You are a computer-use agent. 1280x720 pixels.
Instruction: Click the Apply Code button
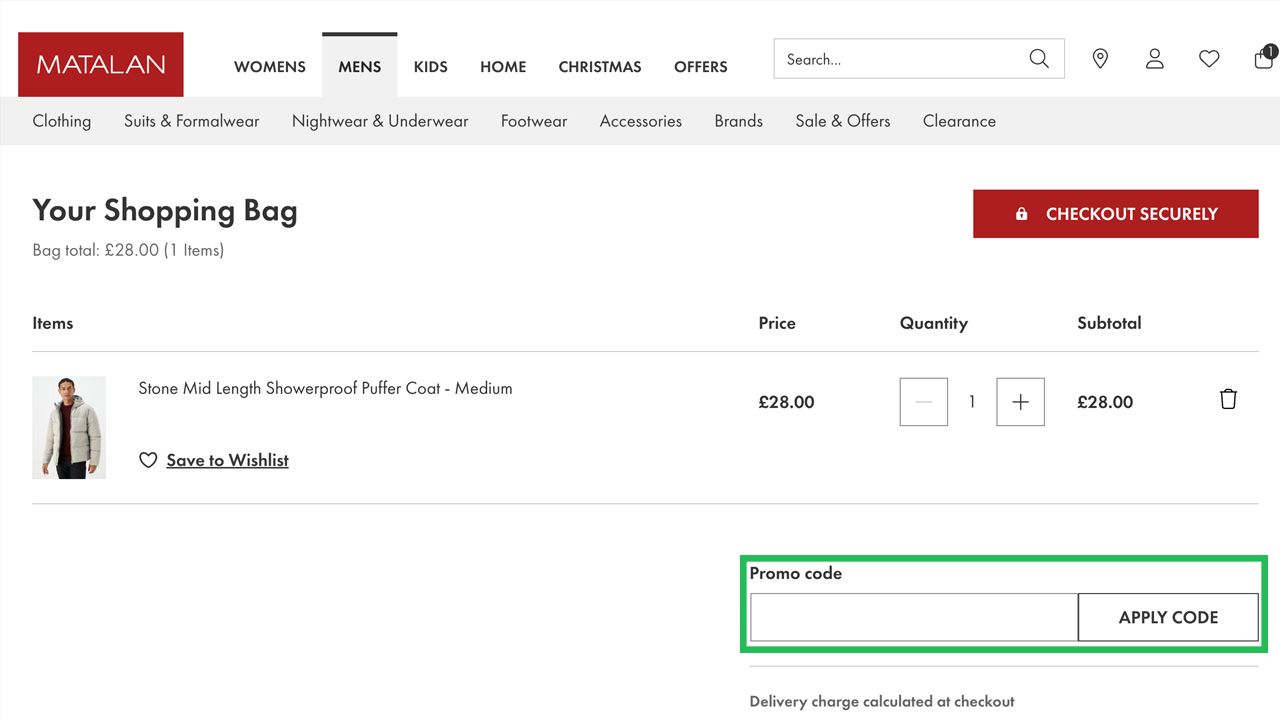click(1168, 617)
